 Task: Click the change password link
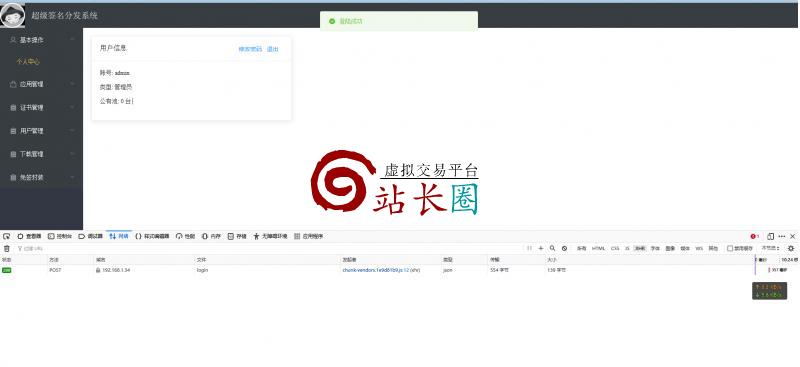[x=250, y=50]
